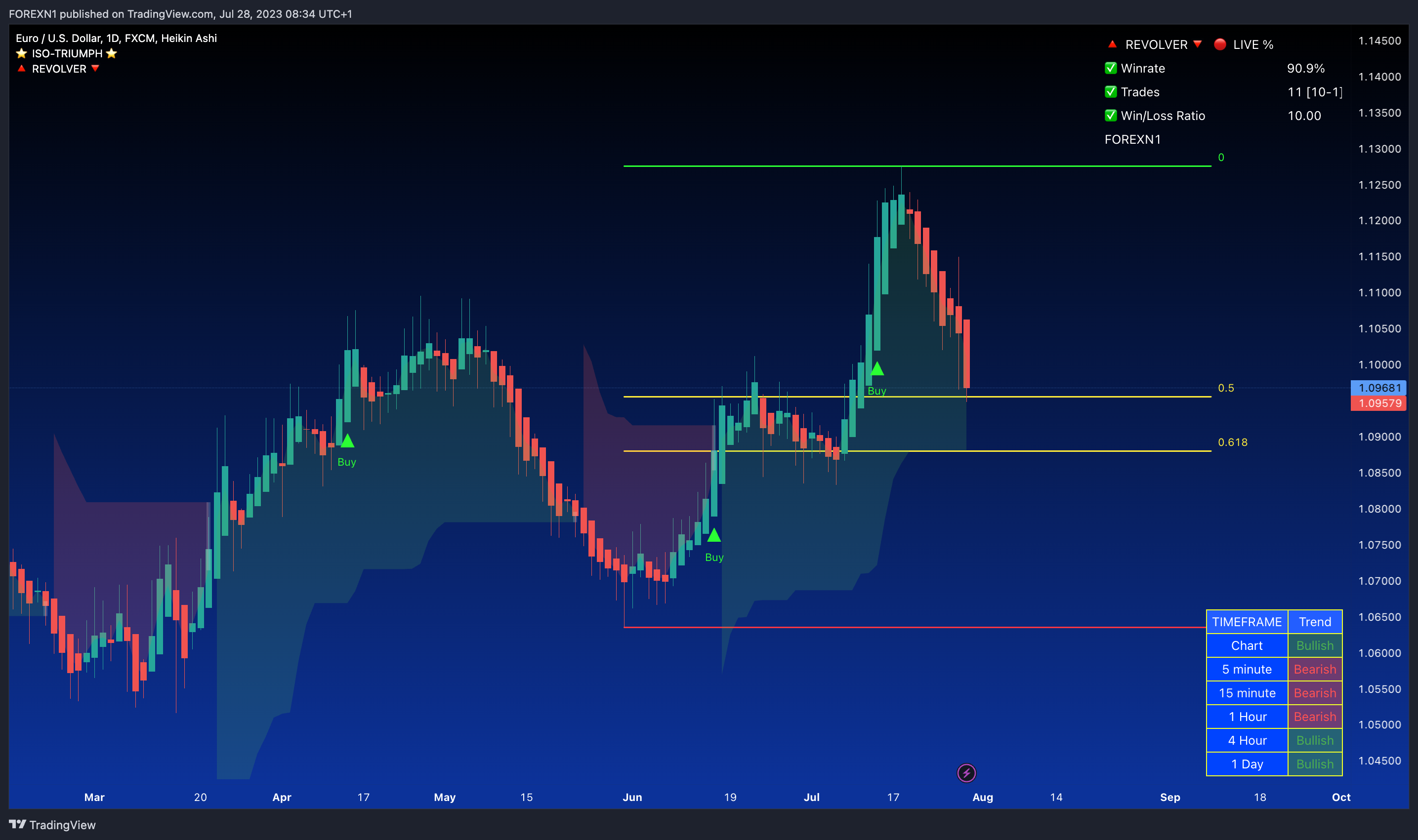The width and height of the screenshot is (1418, 840).
Task: Click Bullish trend cell for Chart row
Action: click(x=1315, y=645)
